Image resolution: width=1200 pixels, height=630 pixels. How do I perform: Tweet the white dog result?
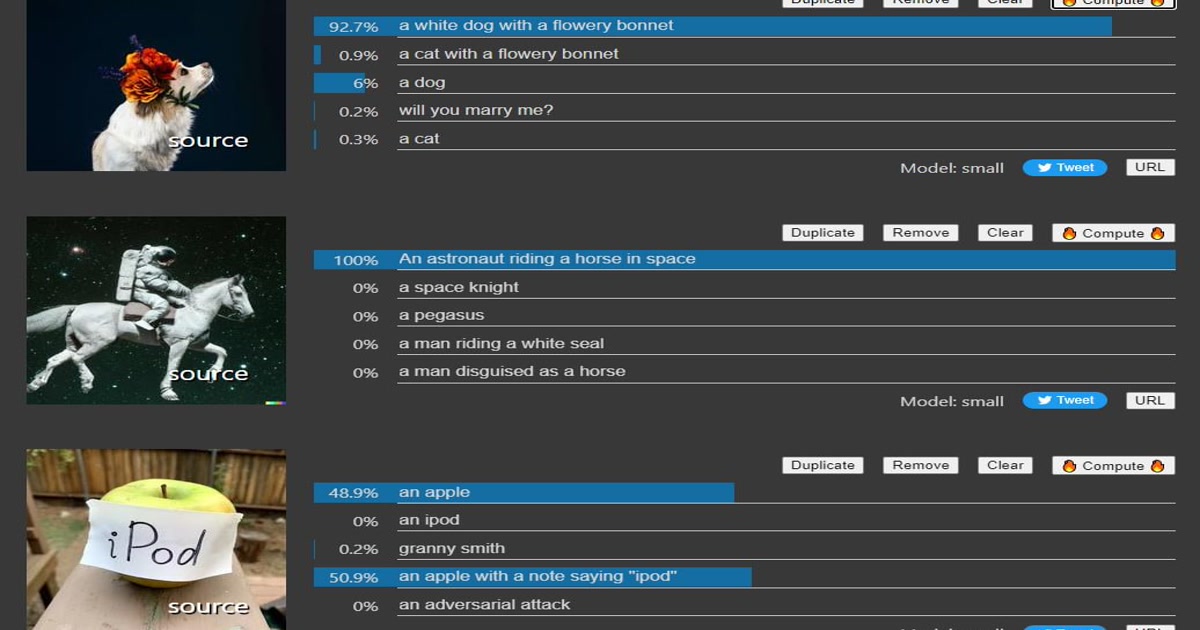pyautogui.click(x=1064, y=168)
